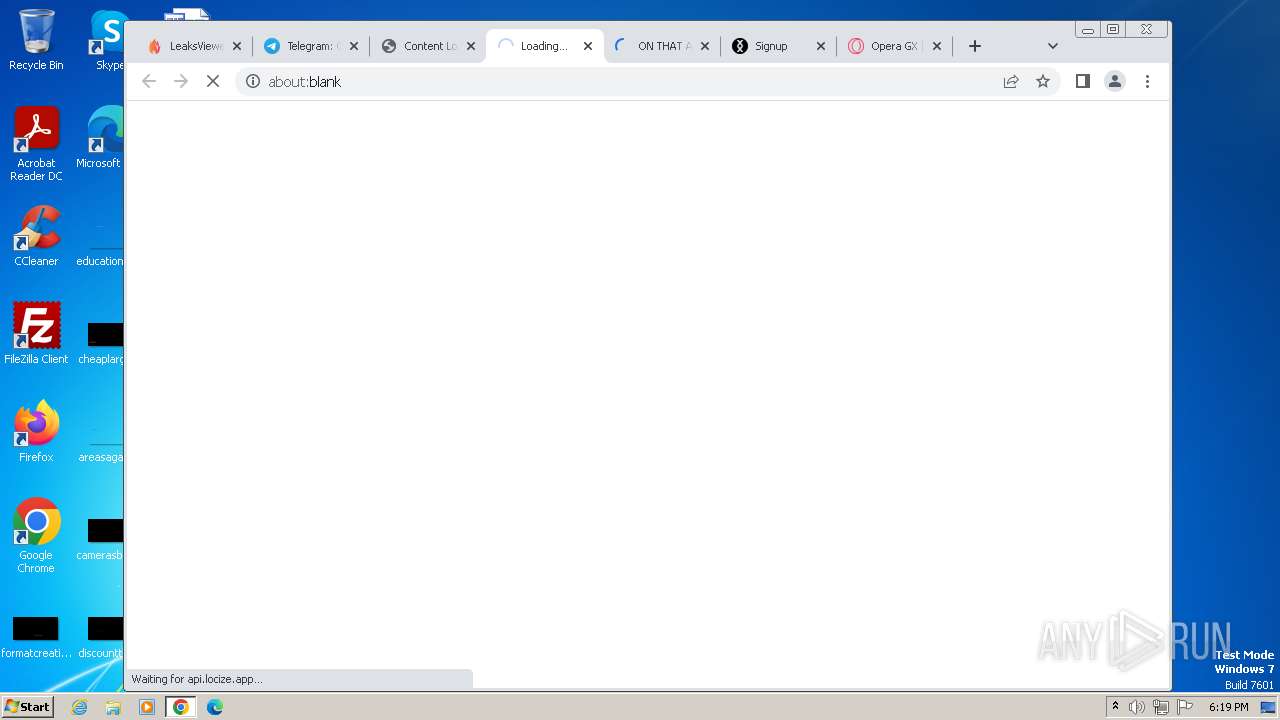Go back to previous page
The height and width of the screenshot is (720, 1280).
149,81
